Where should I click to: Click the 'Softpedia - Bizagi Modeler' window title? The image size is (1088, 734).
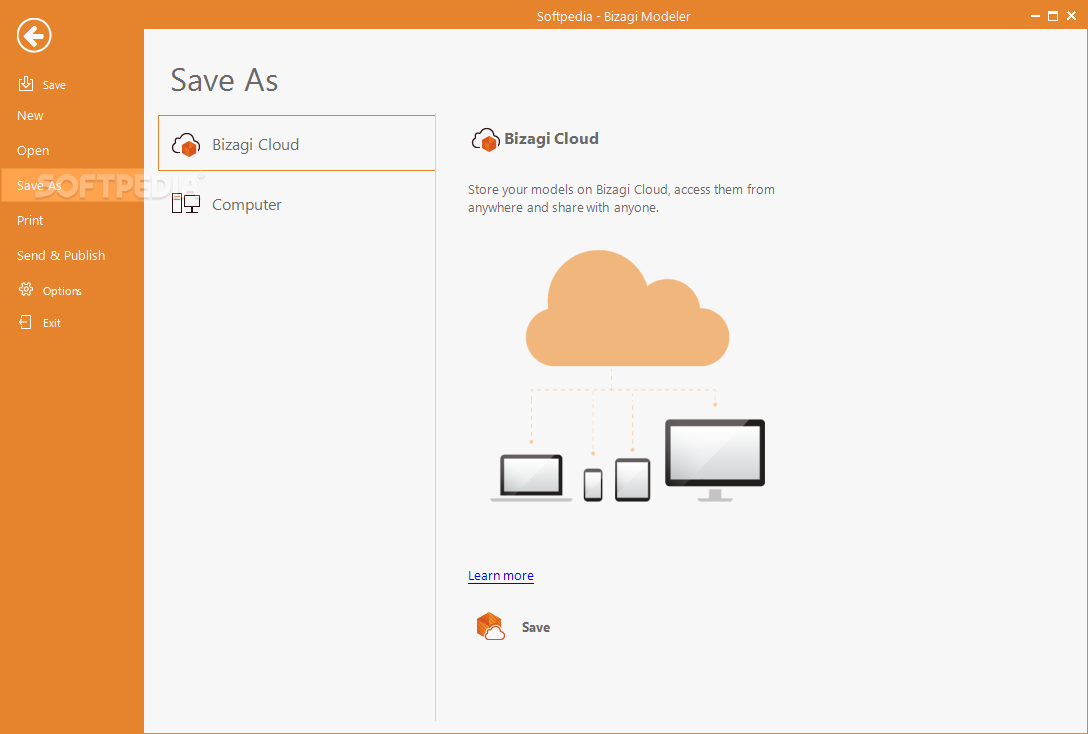[613, 17]
